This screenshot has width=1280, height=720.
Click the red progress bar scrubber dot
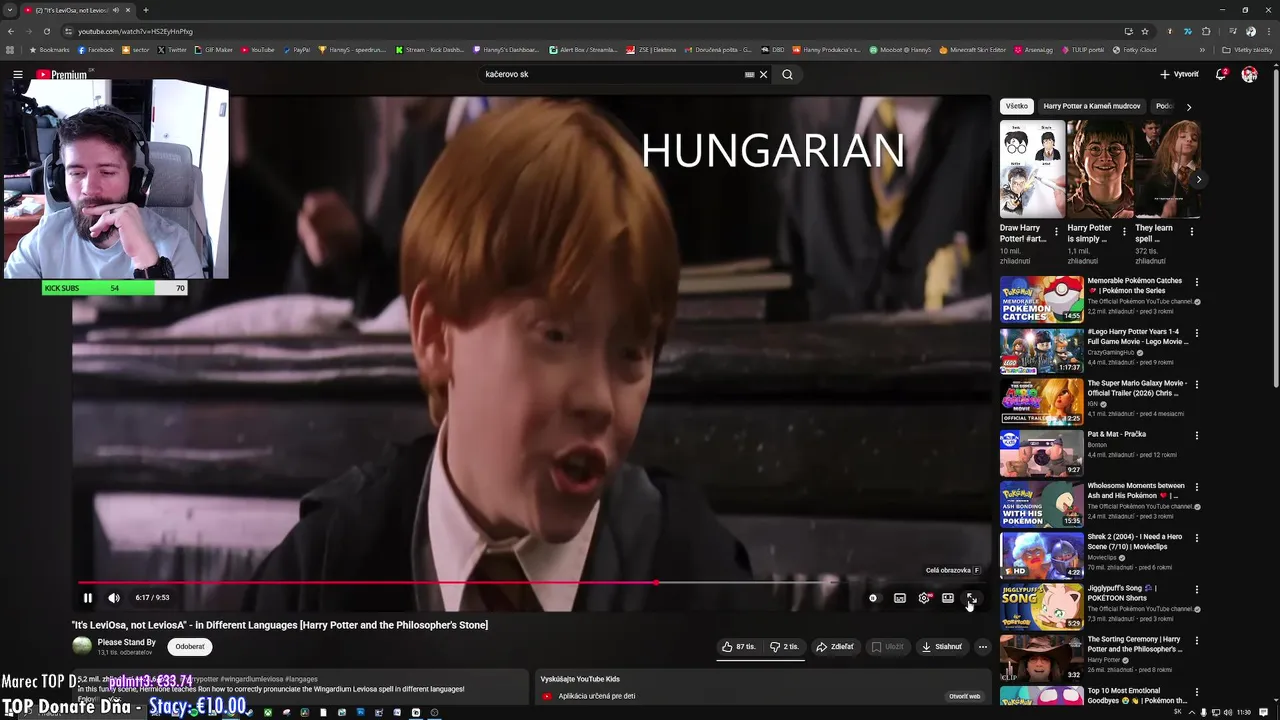click(655, 582)
